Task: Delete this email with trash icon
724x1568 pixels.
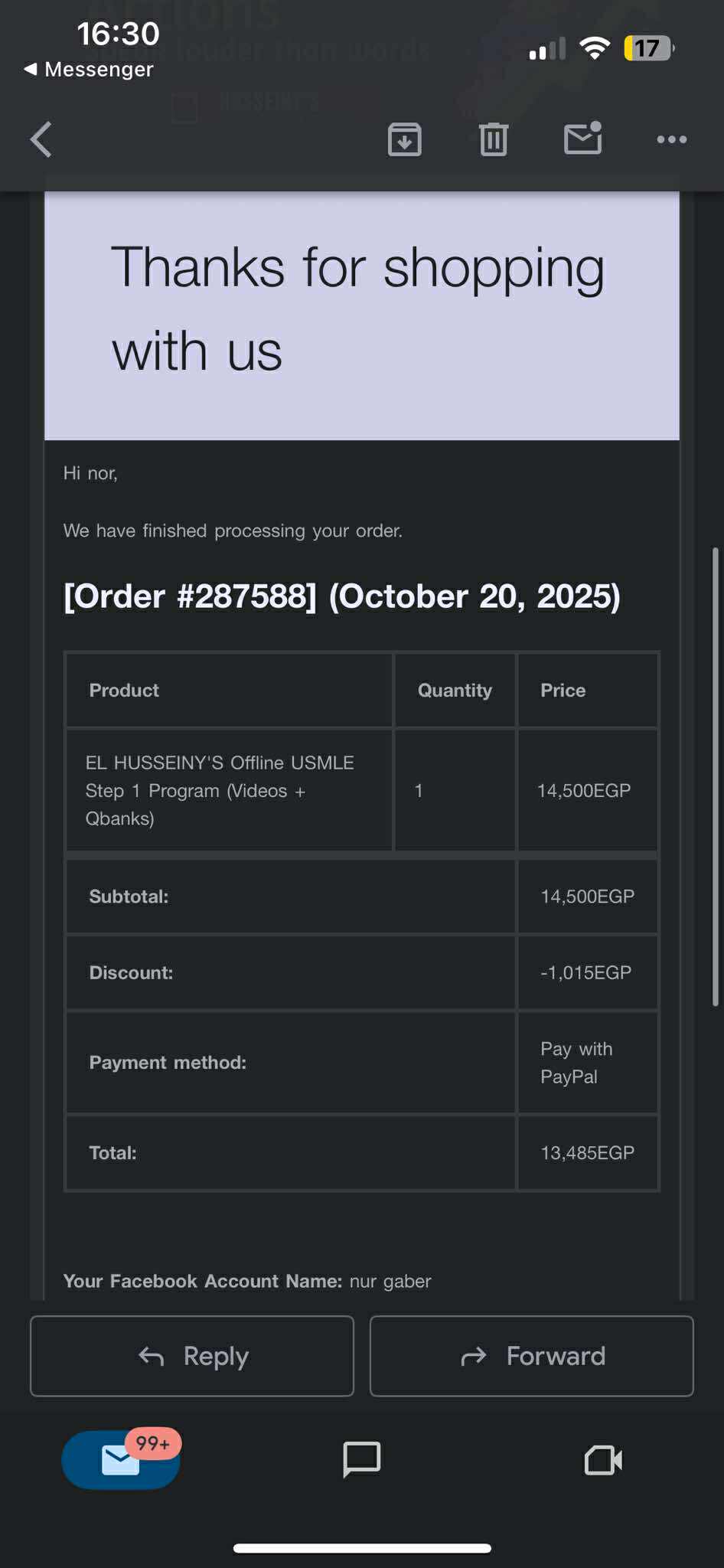Action: coord(494,139)
